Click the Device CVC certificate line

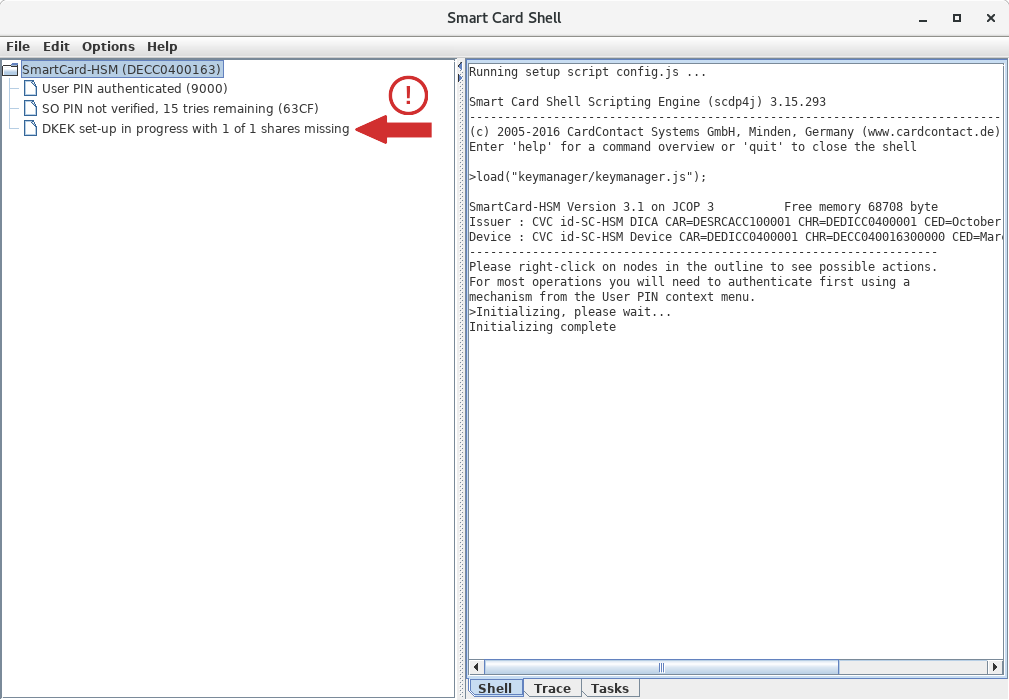[735, 237]
